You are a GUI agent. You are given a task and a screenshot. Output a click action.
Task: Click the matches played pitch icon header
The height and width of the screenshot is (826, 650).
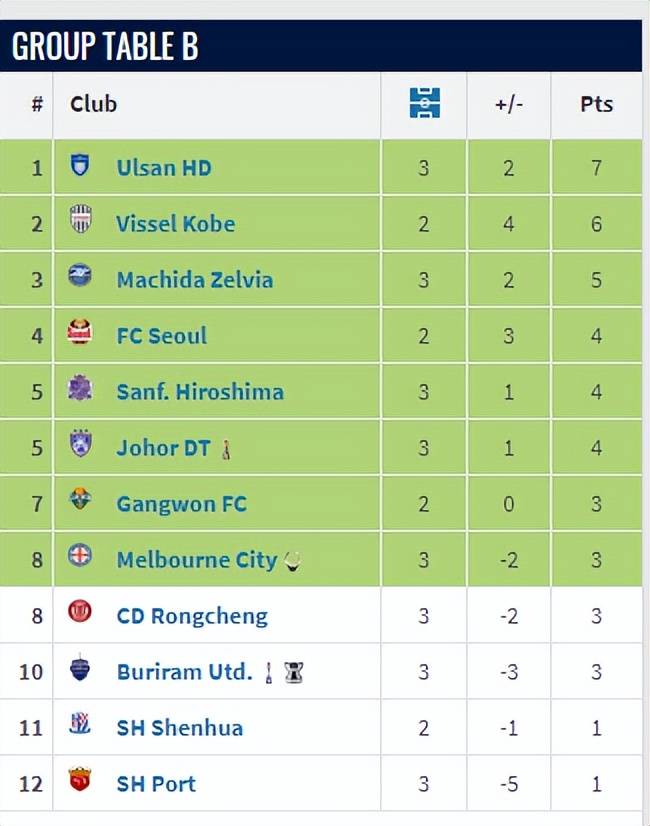coord(424,104)
